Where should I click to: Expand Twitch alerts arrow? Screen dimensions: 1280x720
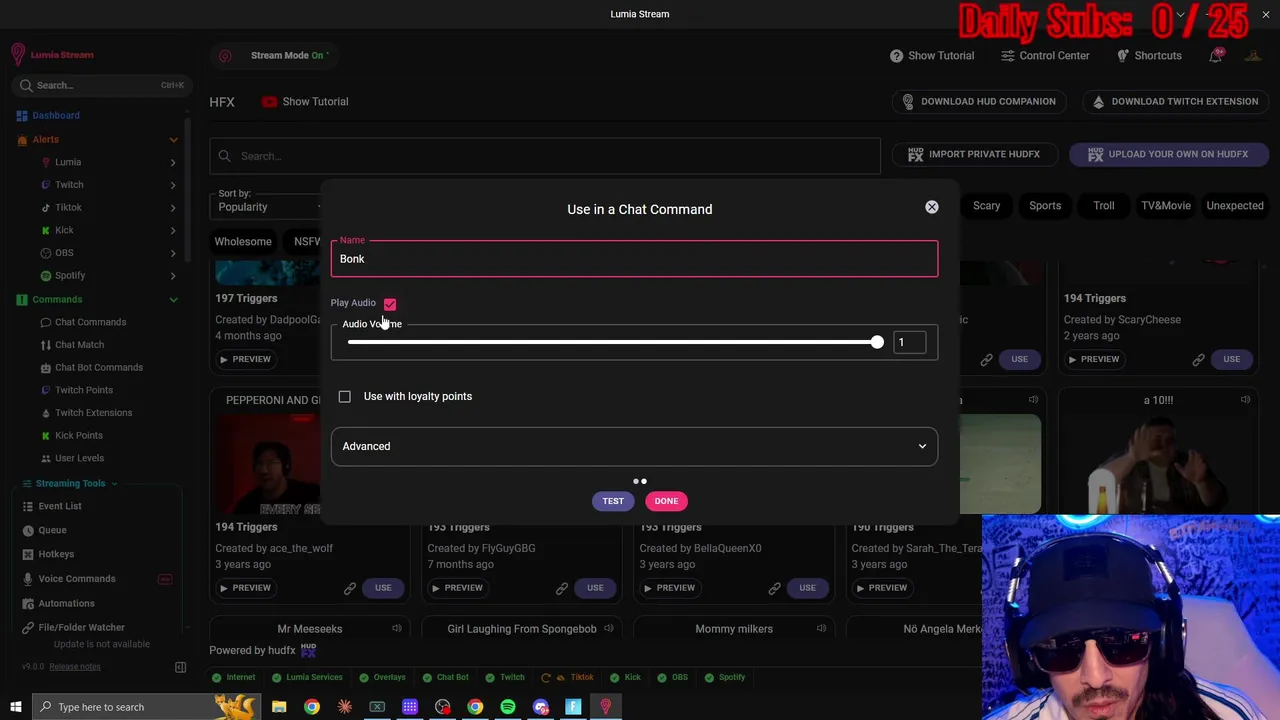coord(172,185)
